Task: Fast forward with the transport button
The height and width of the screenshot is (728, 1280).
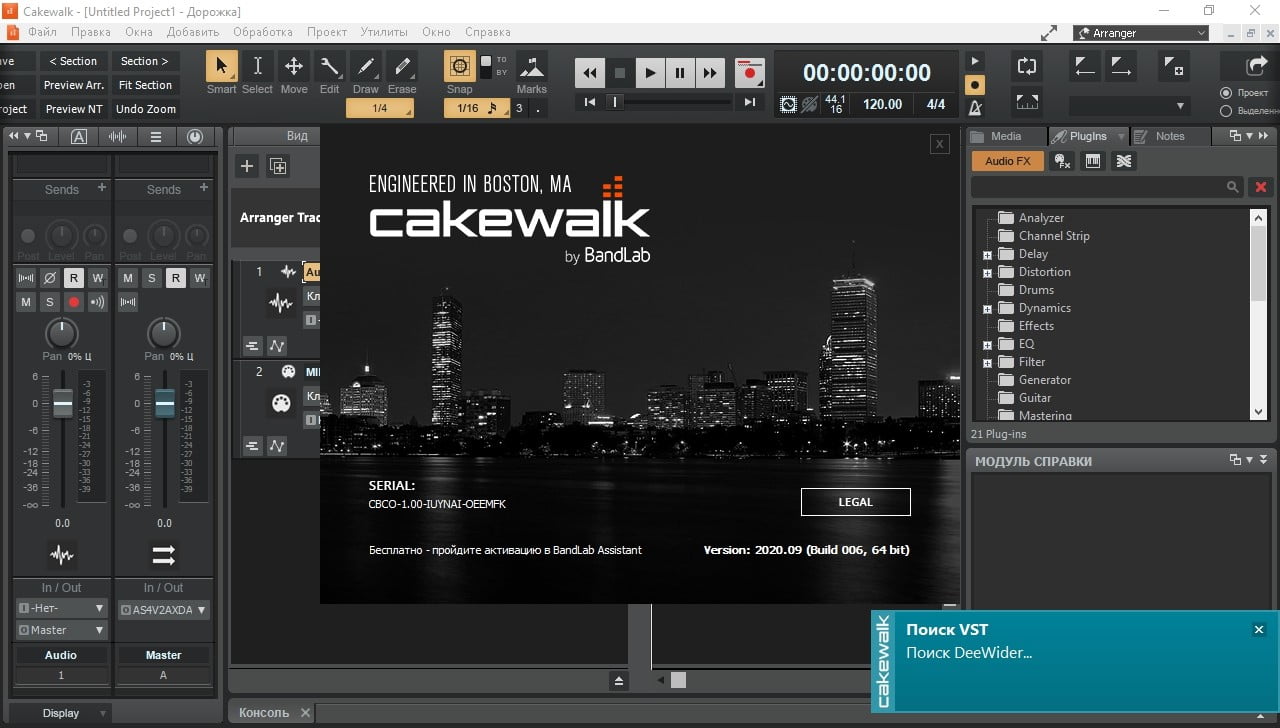Action: tap(710, 73)
